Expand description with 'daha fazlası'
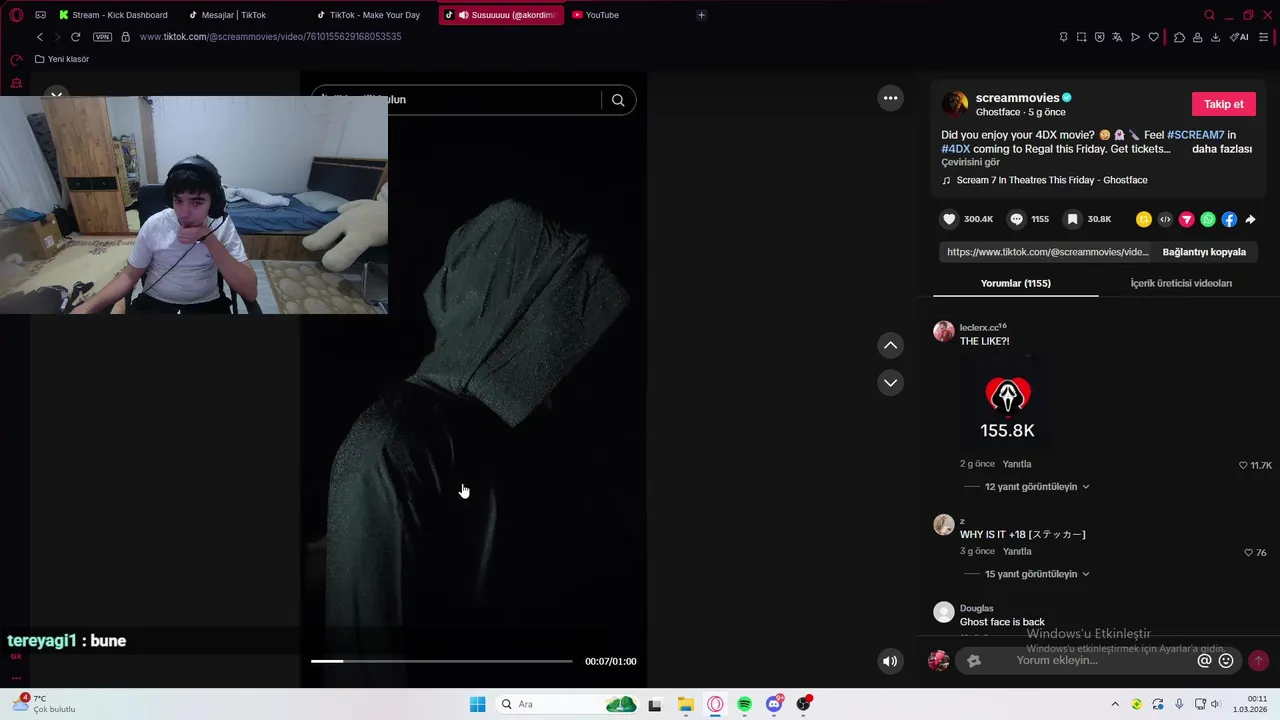This screenshot has height=720, width=1280. click(1221, 149)
